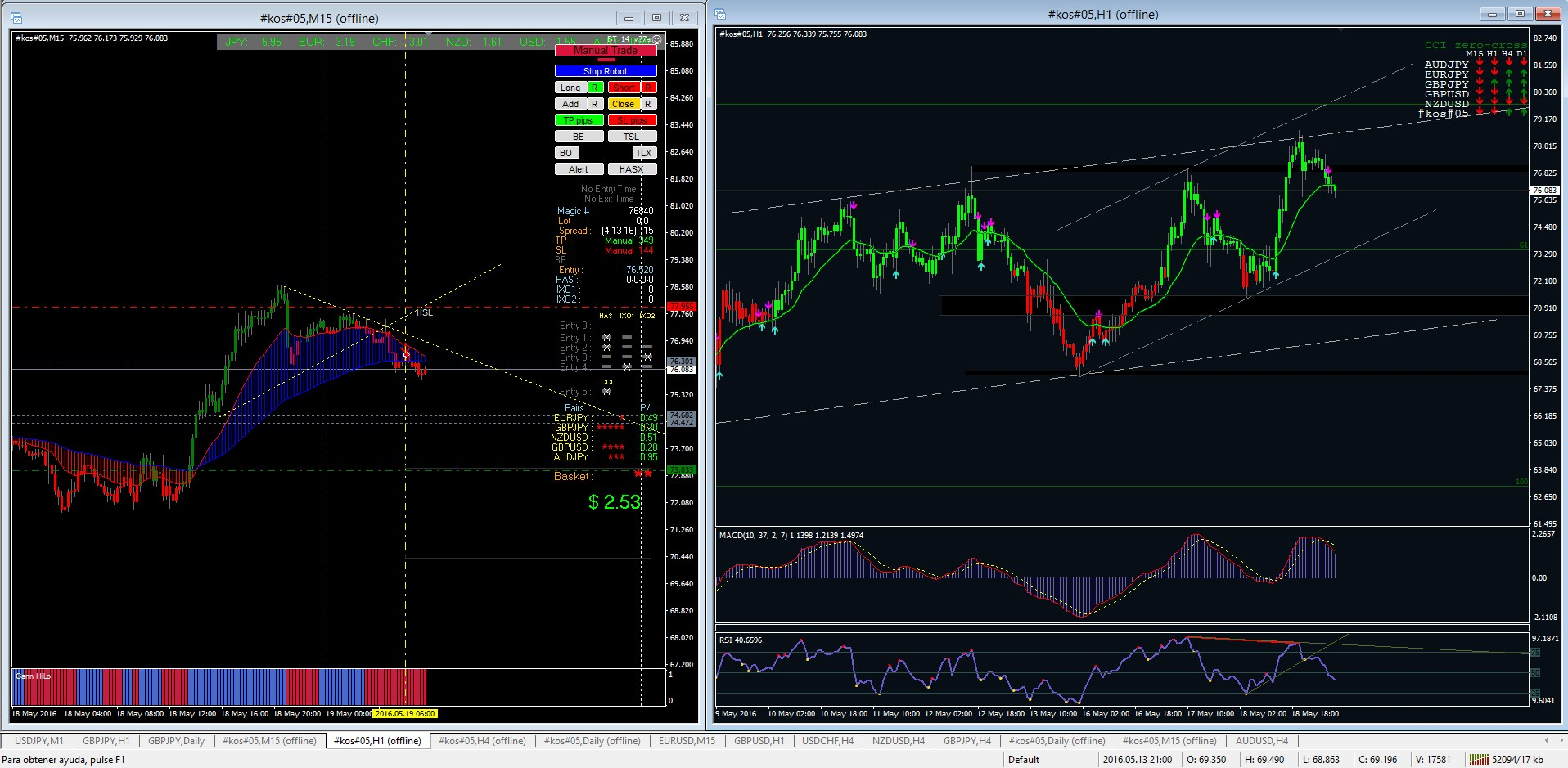
Task: Toggle the Entry 4 HAS marker
Action: point(606,366)
